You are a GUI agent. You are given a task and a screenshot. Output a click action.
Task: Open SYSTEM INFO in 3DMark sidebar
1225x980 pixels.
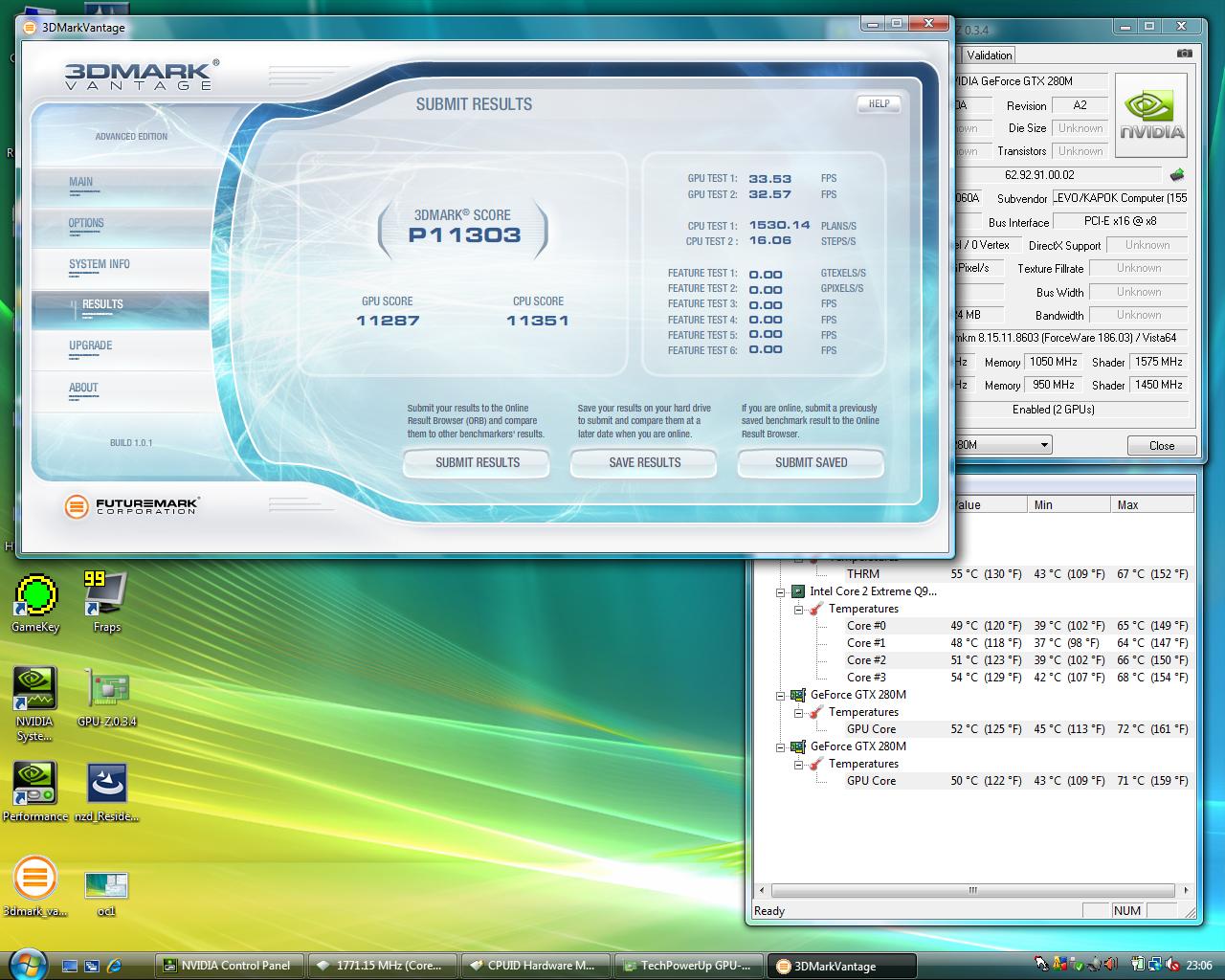point(121,268)
